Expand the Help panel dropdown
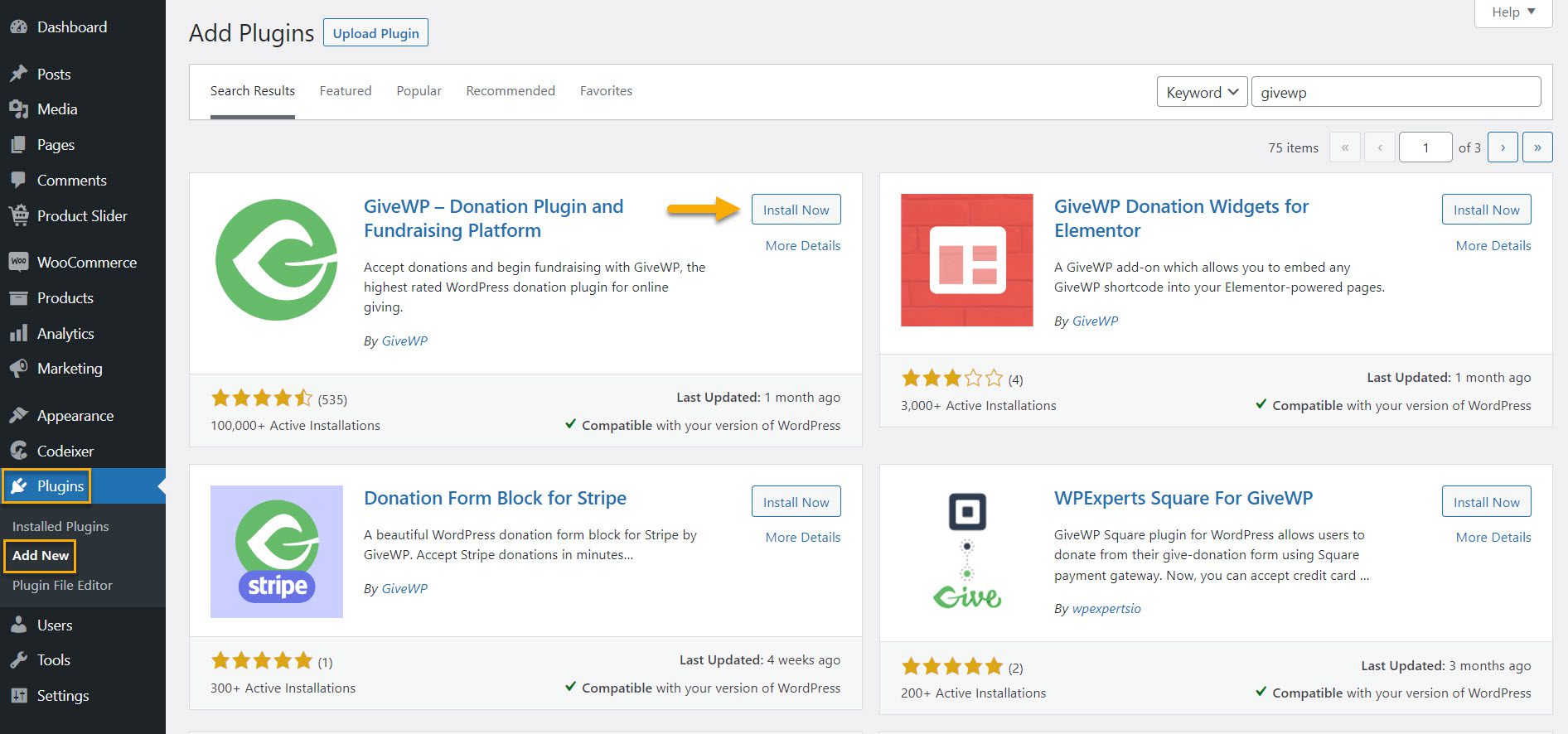1568x734 pixels. pos(1513,12)
